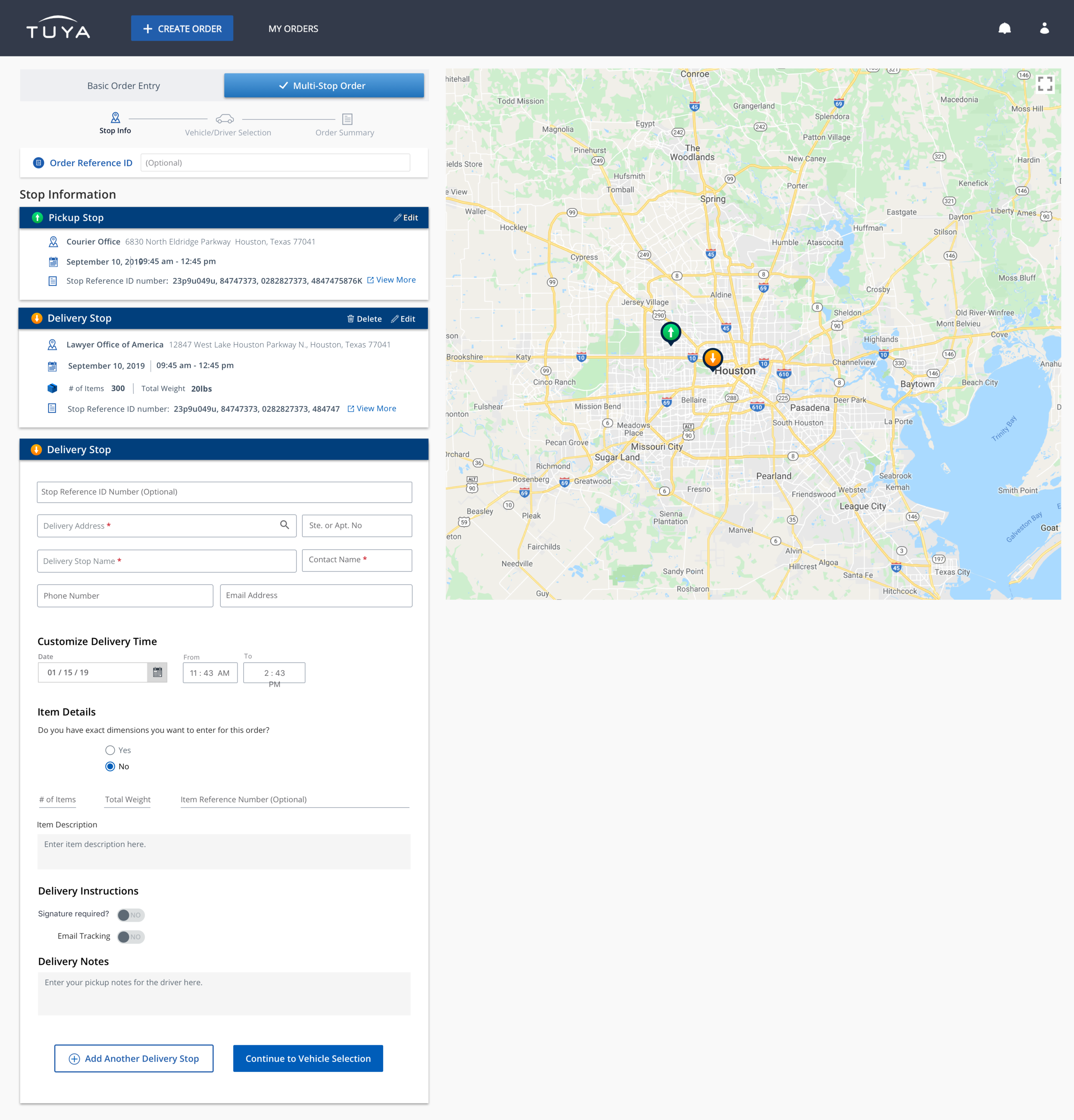View More delivery stop reference IDs
The height and width of the screenshot is (1120, 1074).
(x=372, y=409)
